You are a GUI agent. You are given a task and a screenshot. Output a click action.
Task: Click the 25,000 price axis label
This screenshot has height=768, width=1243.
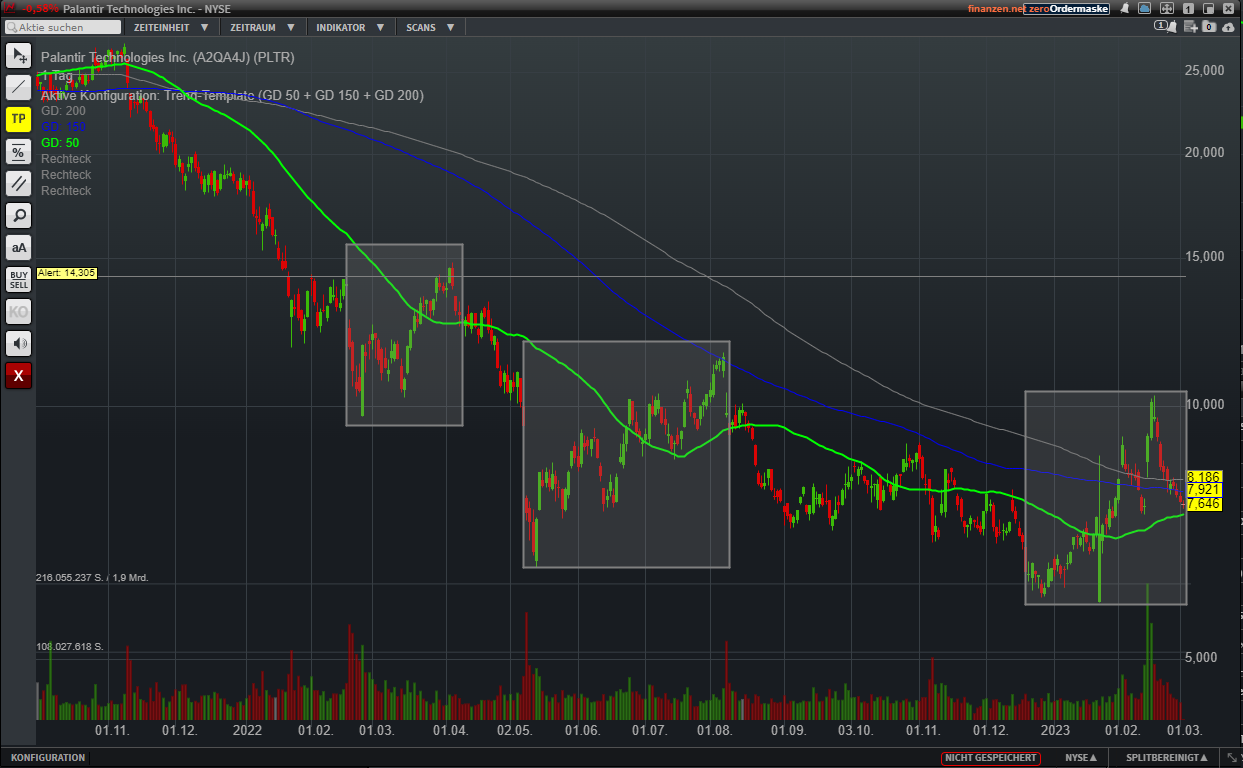pos(1204,71)
